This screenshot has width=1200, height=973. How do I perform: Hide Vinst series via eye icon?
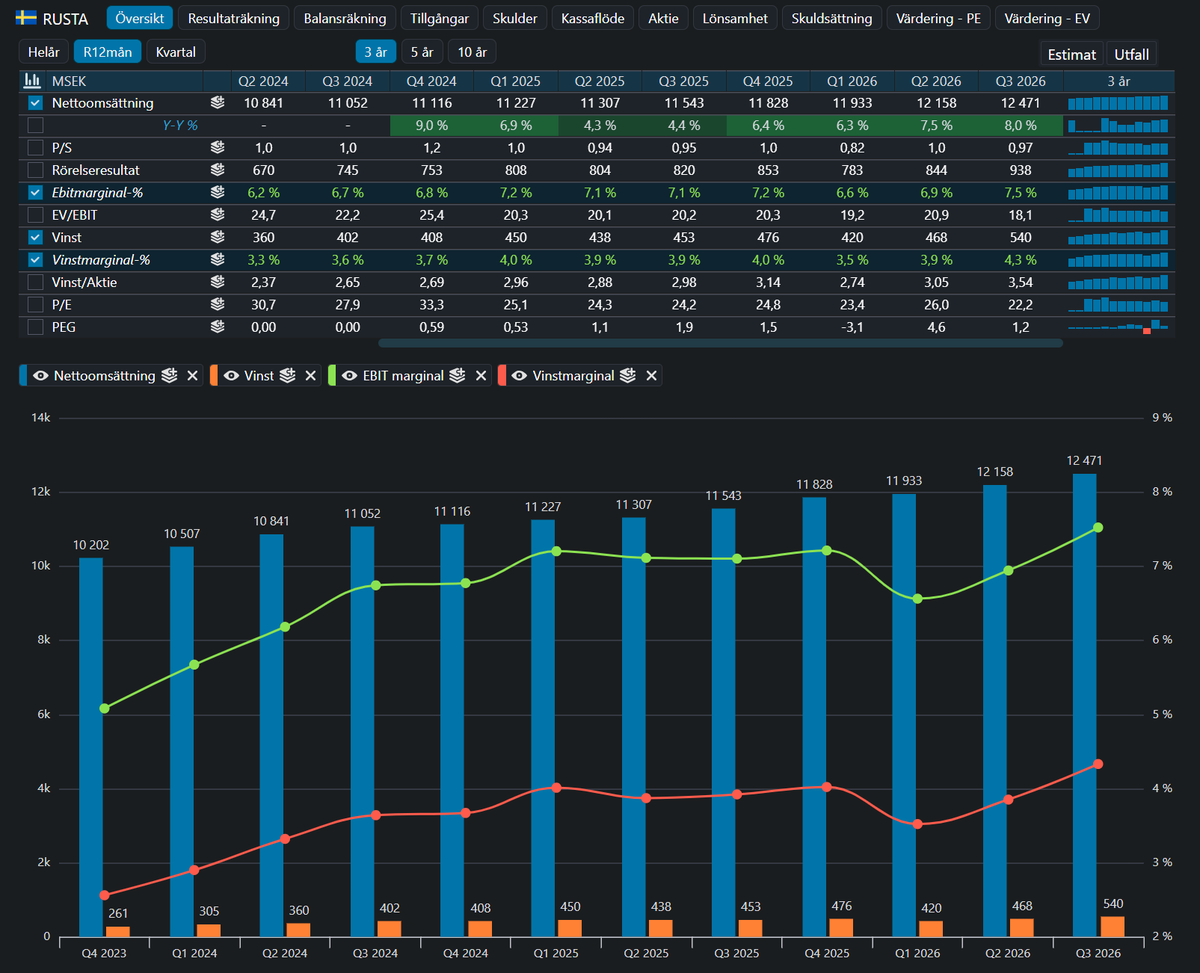point(230,376)
